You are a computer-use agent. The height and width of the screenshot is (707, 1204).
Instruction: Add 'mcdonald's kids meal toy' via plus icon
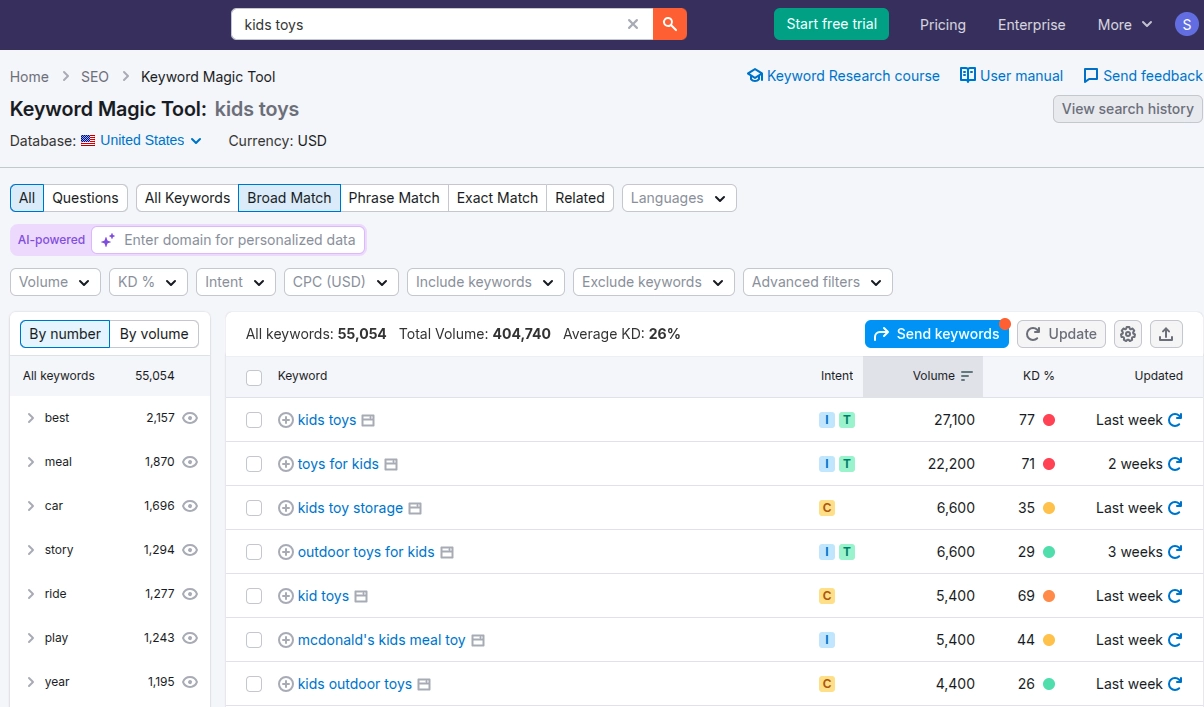click(285, 640)
